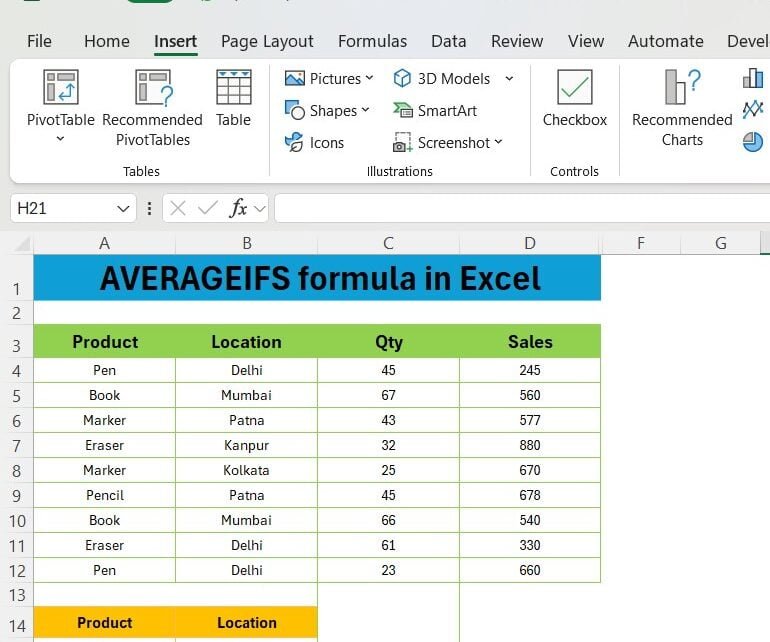Insert a Table from ribbon
Screen dimensions: 770x642
point(233,88)
